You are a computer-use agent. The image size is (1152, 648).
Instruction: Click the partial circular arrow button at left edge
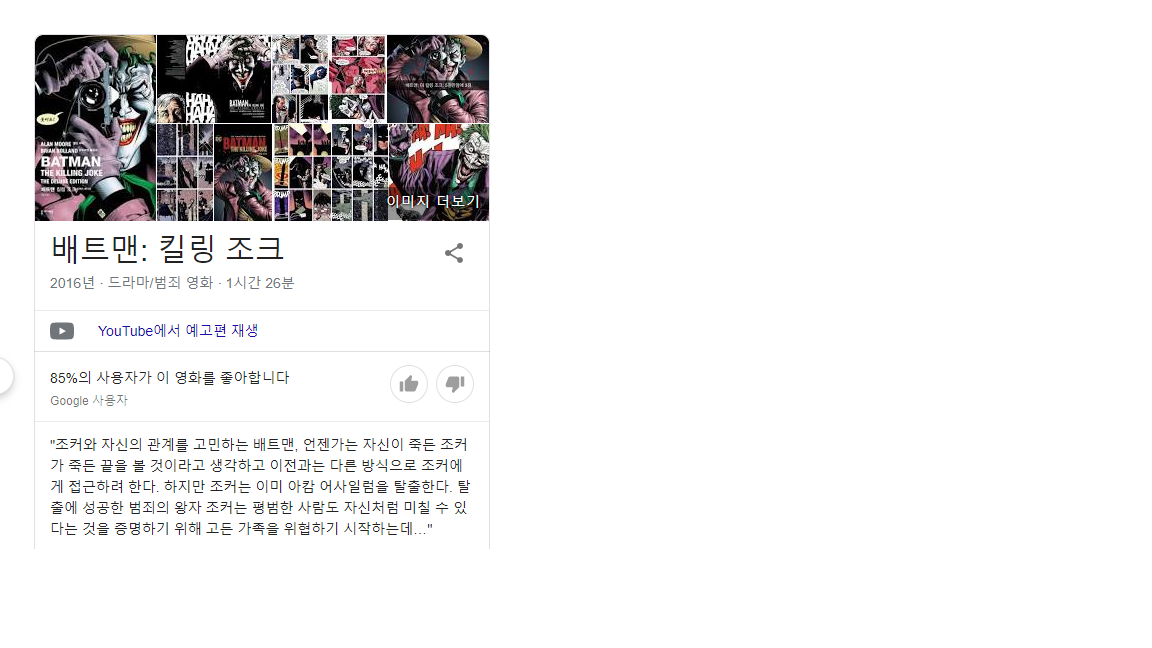[5, 376]
